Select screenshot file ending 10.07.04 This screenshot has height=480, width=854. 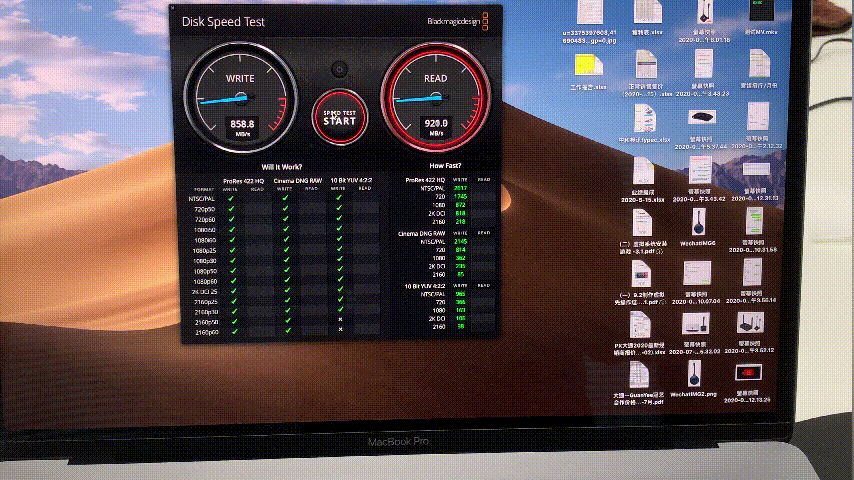point(697,282)
